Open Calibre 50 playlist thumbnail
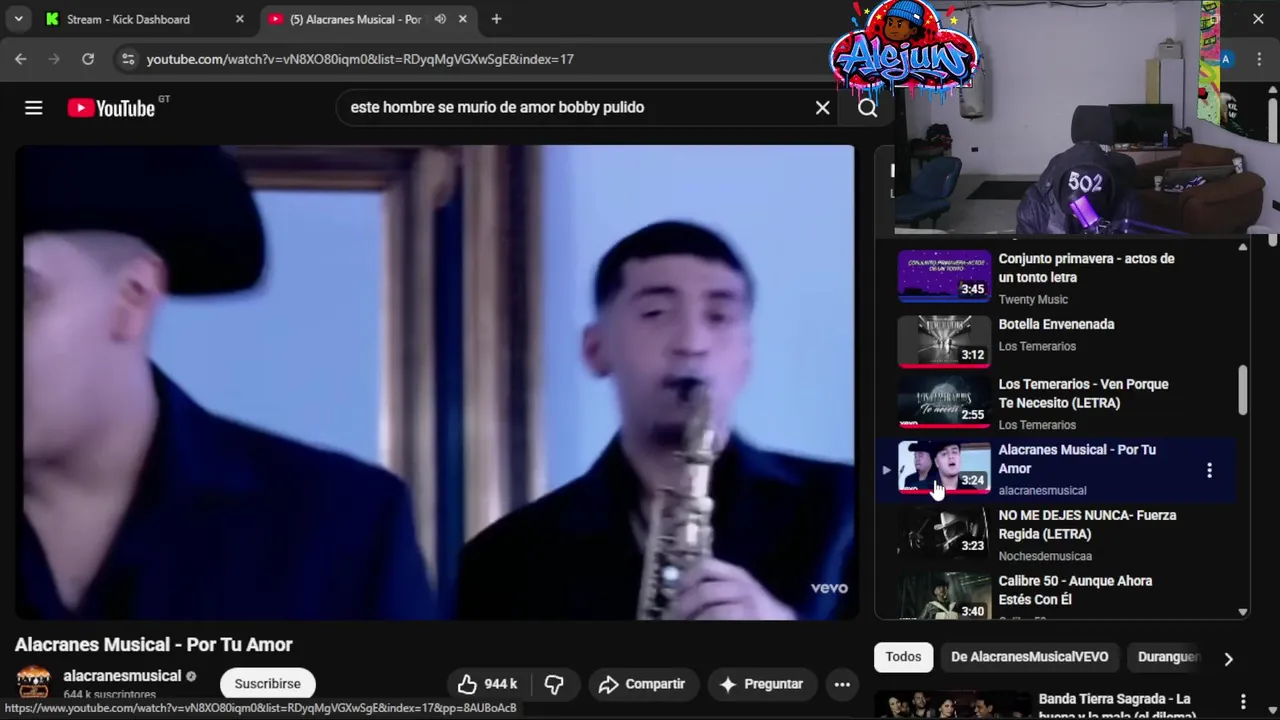The width and height of the screenshot is (1280, 720). pyautogui.click(x=944, y=596)
